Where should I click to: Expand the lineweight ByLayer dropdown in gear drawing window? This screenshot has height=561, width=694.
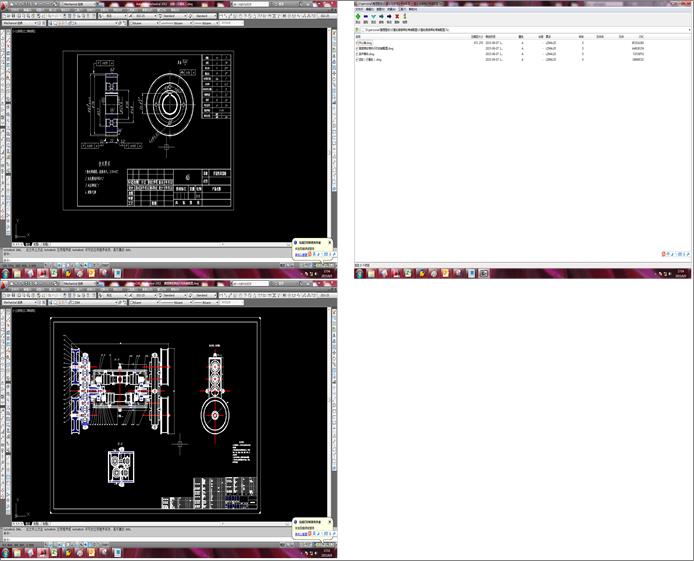tap(216, 23)
